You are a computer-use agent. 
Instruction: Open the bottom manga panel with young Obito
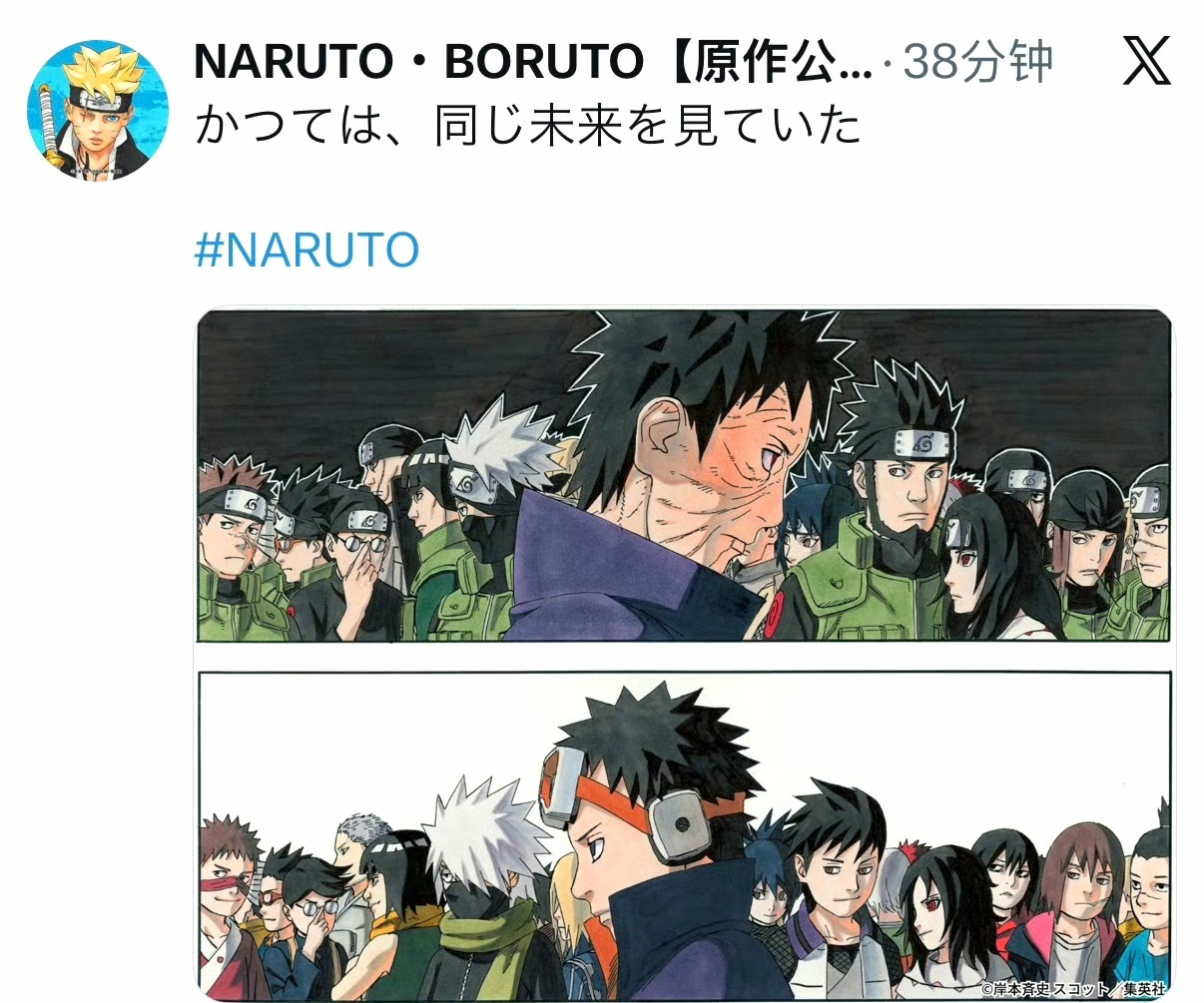(x=684, y=835)
